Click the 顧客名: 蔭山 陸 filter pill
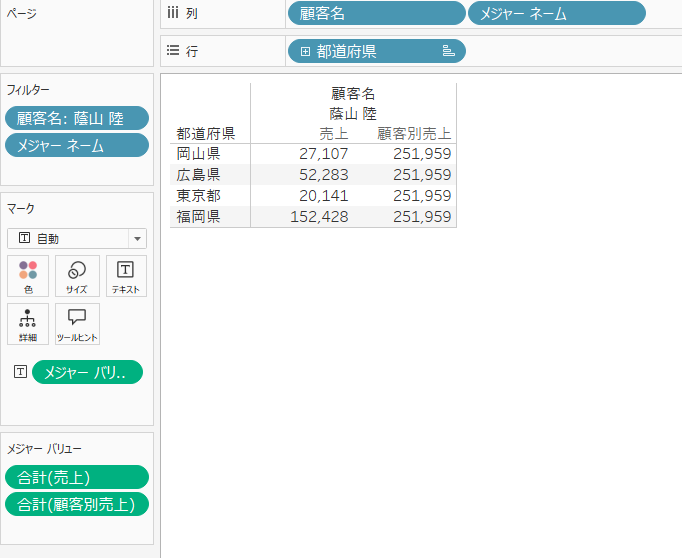 coord(77,118)
